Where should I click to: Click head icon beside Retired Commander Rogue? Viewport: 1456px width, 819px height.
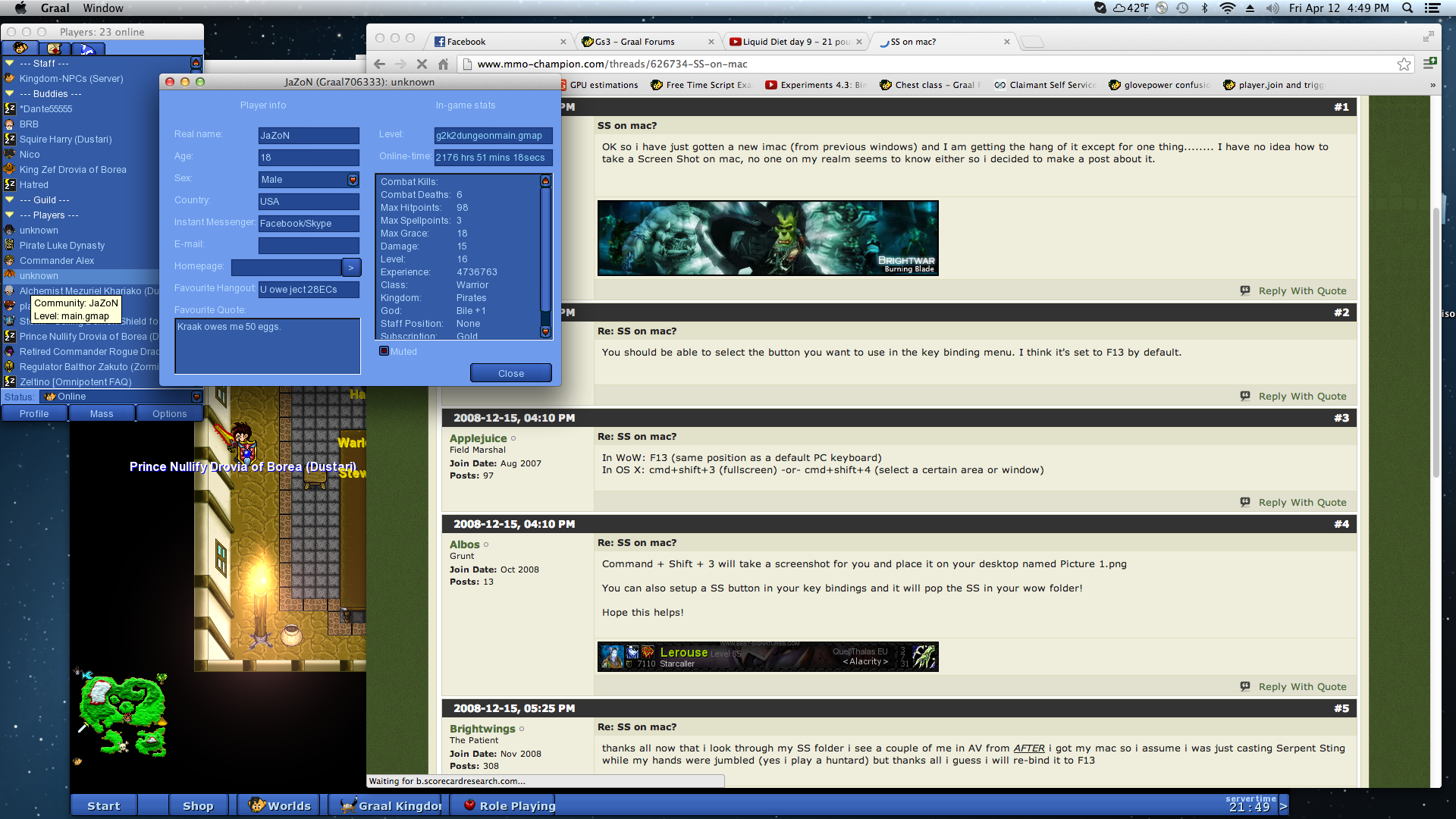coord(10,352)
